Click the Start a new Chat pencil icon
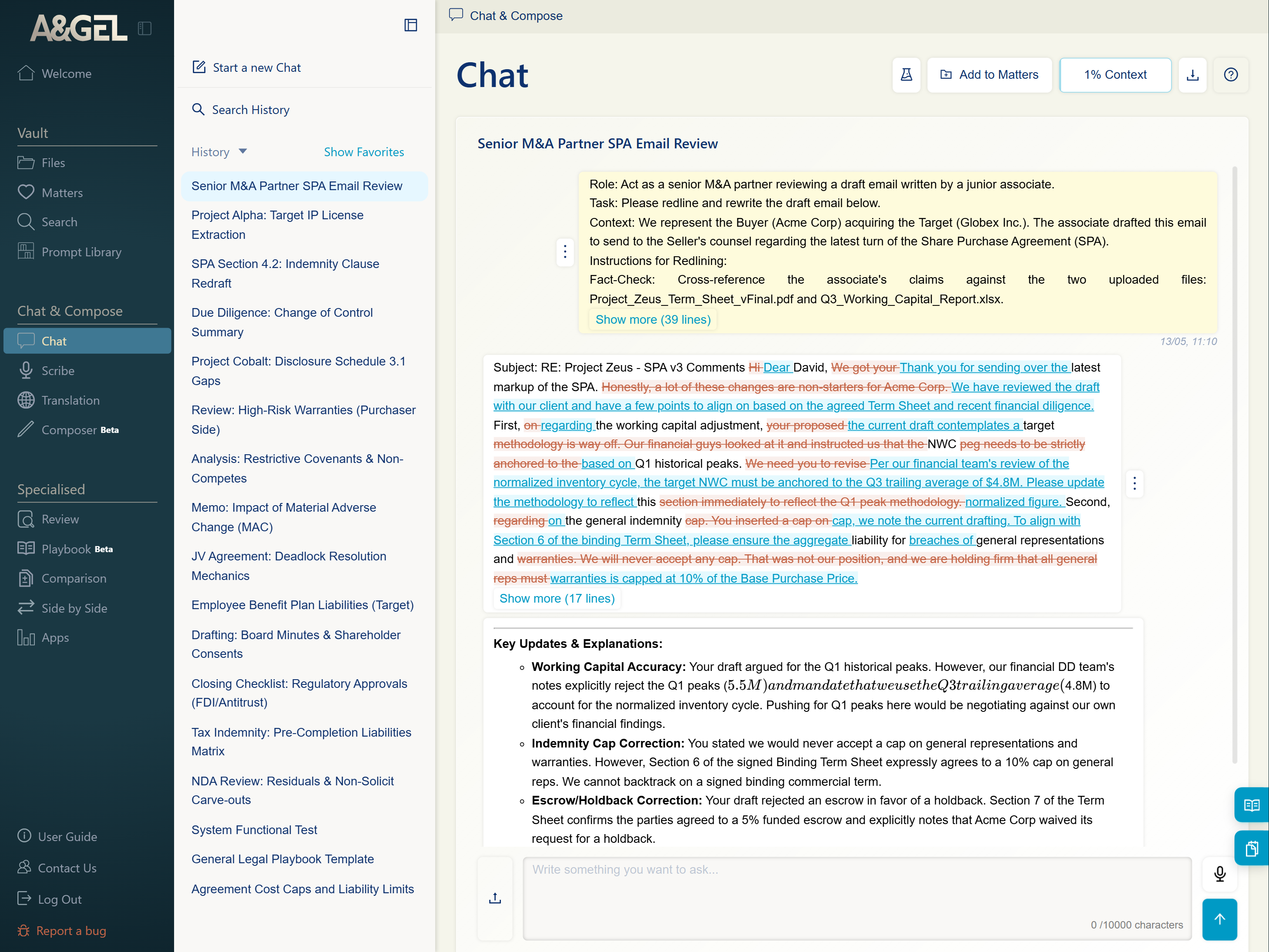 [x=198, y=67]
